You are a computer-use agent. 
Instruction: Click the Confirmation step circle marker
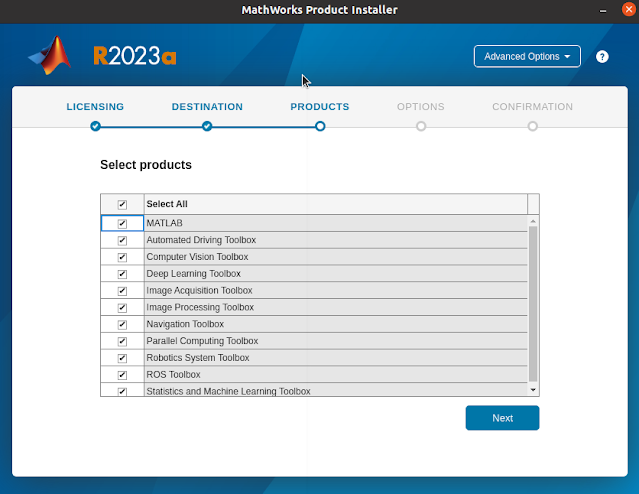click(532, 126)
